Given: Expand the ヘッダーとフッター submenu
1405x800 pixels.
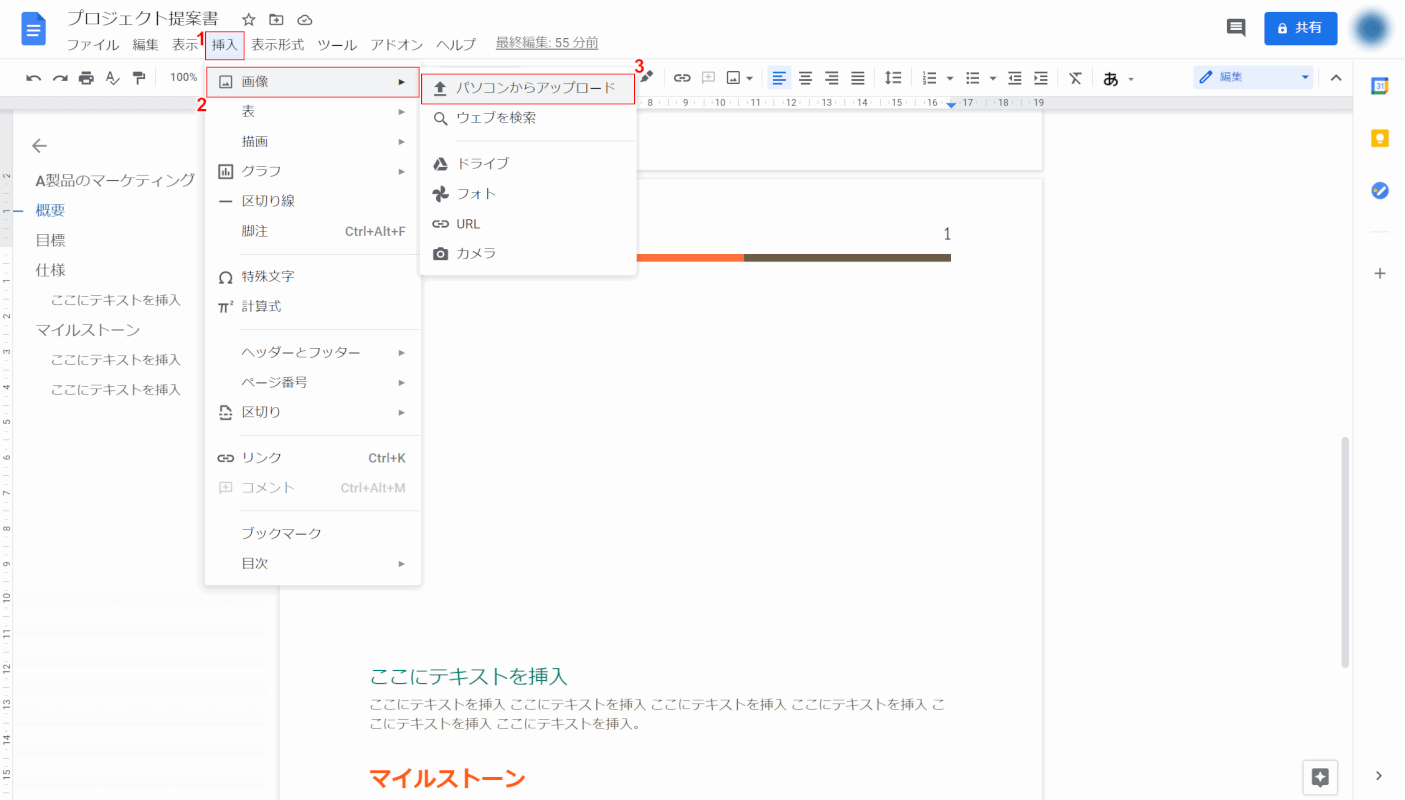Looking at the screenshot, I should pos(313,352).
